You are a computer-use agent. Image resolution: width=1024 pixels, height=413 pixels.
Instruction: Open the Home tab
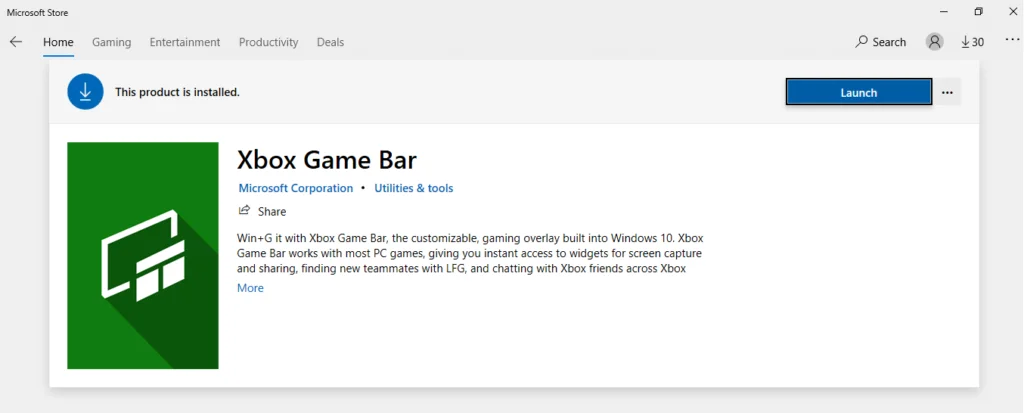[58, 42]
